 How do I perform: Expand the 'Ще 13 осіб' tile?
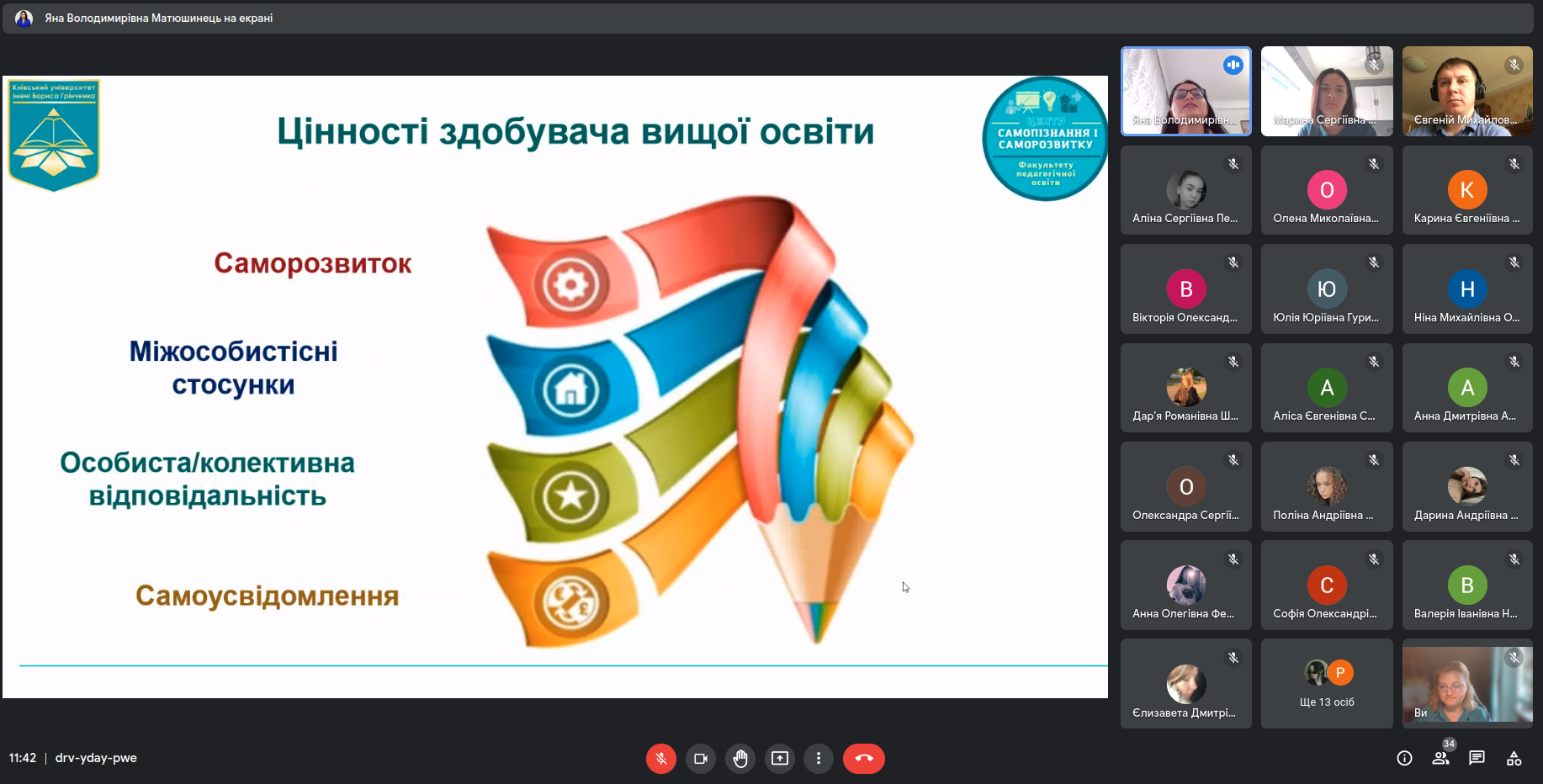1327,683
